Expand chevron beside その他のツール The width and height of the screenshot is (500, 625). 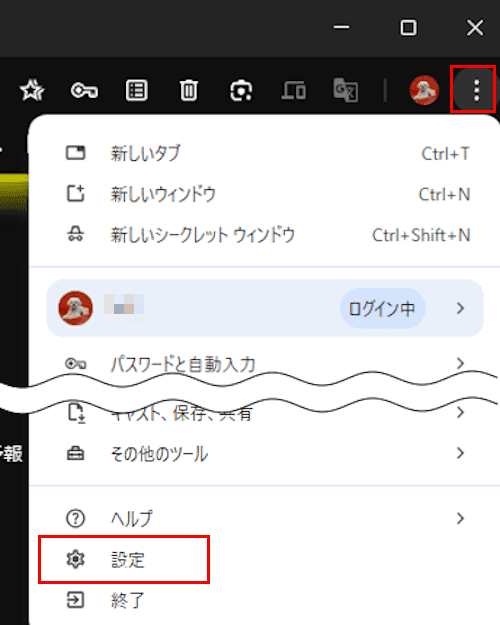coord(461,453)
